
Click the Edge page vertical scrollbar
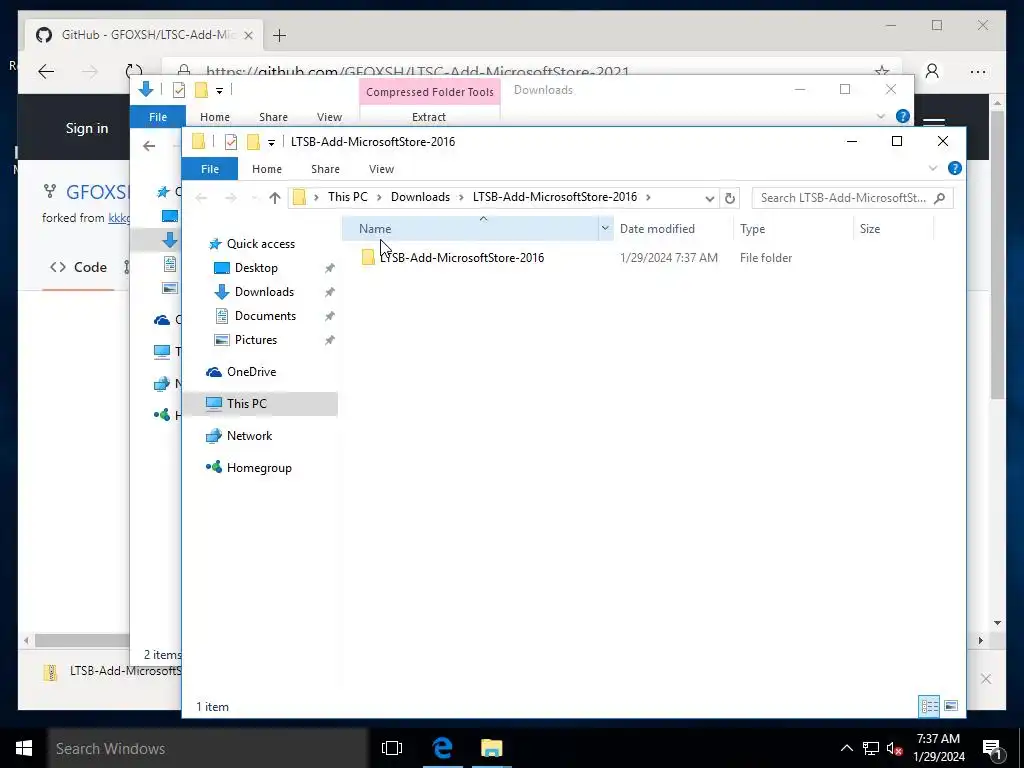(x=997, y=255)
